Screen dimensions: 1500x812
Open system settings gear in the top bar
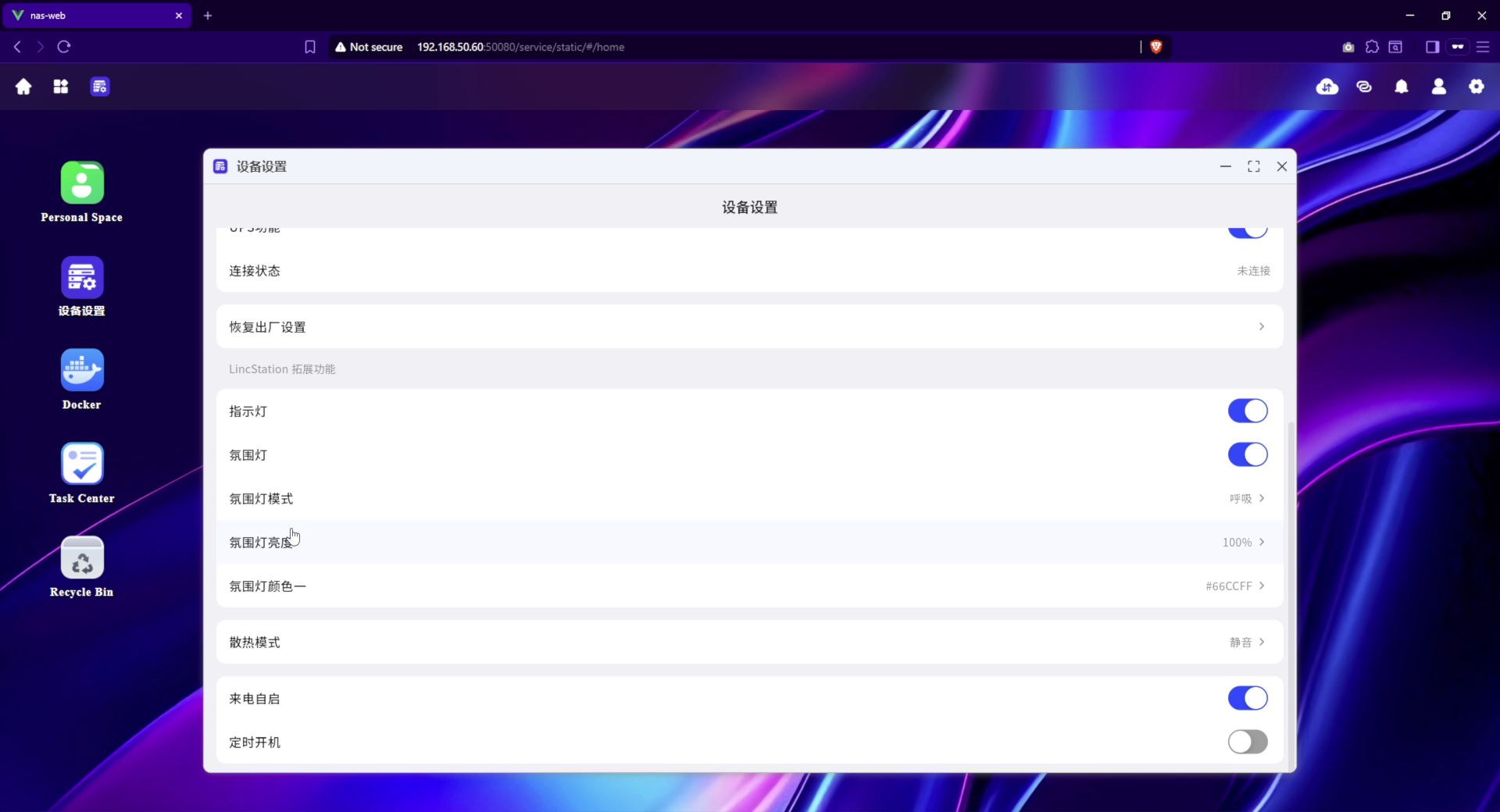point(1476,87)
